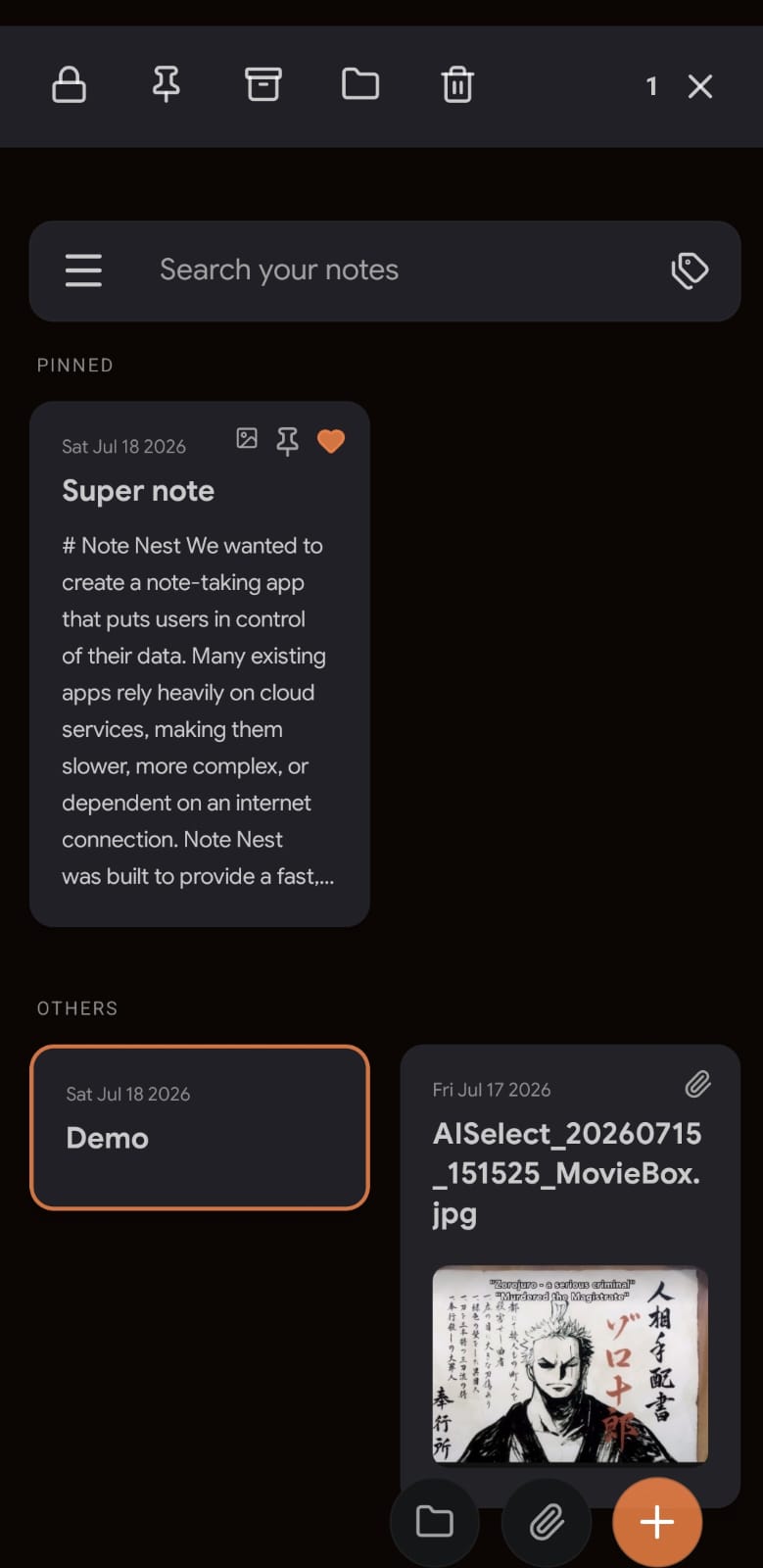Create a new folder with the bottom folder button
This screenshot has width=763, height=1568.
[434, 1522]
